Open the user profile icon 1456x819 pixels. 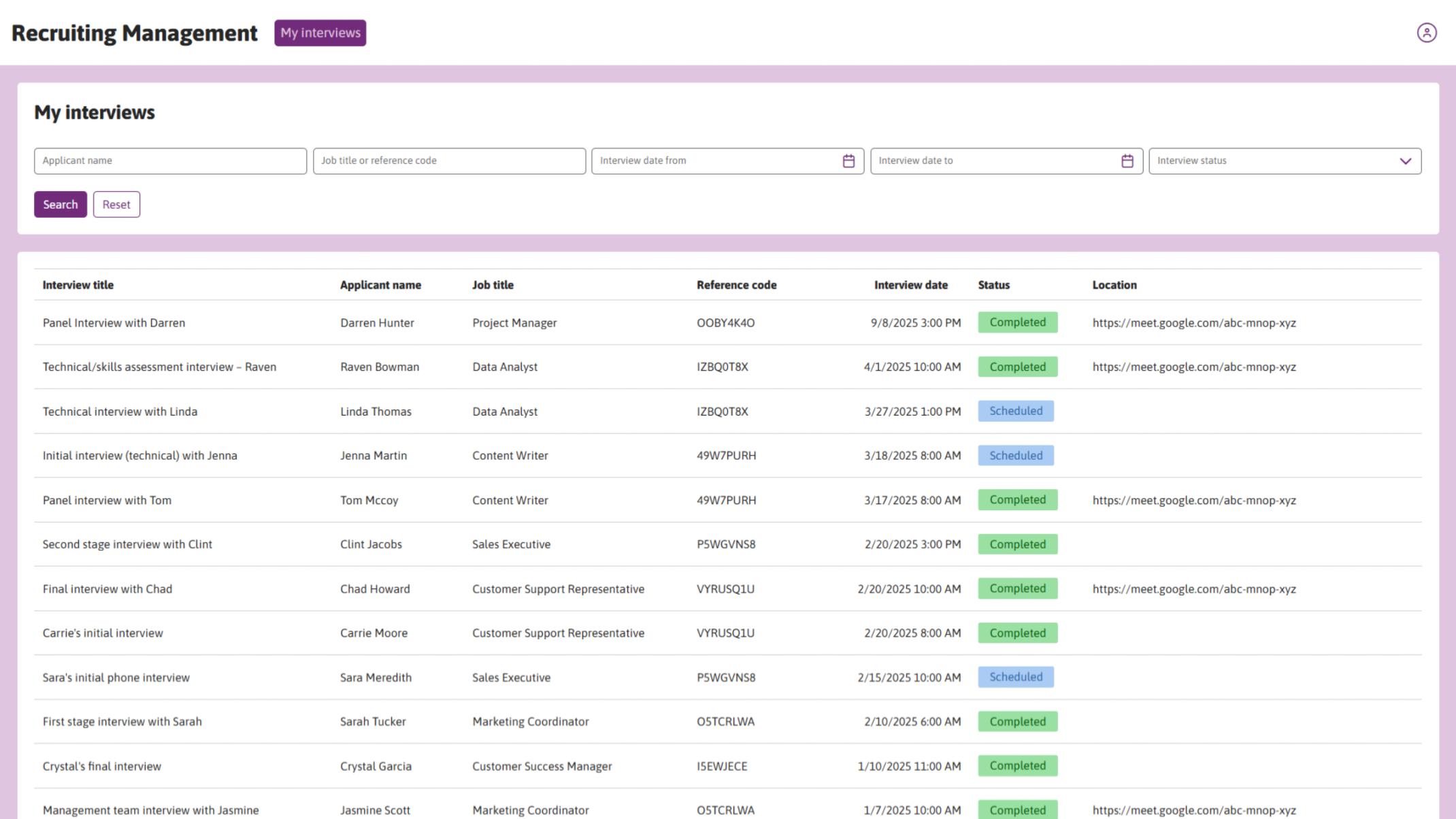click(x=1426, y=33)
